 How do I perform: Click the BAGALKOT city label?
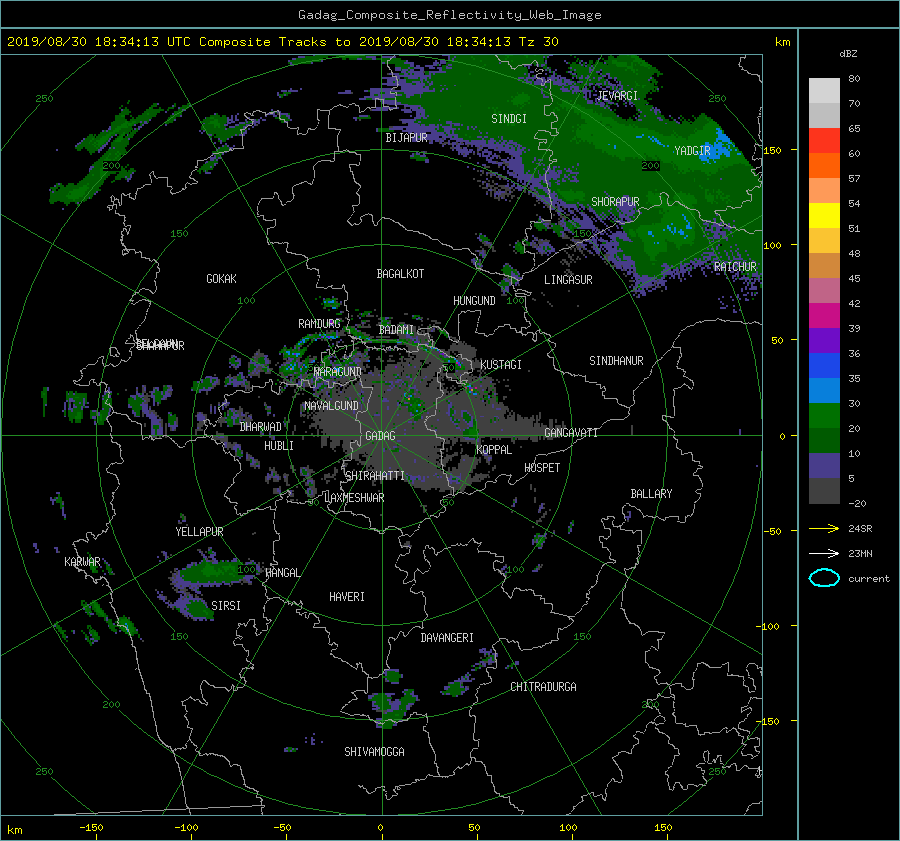coord(400,274)
